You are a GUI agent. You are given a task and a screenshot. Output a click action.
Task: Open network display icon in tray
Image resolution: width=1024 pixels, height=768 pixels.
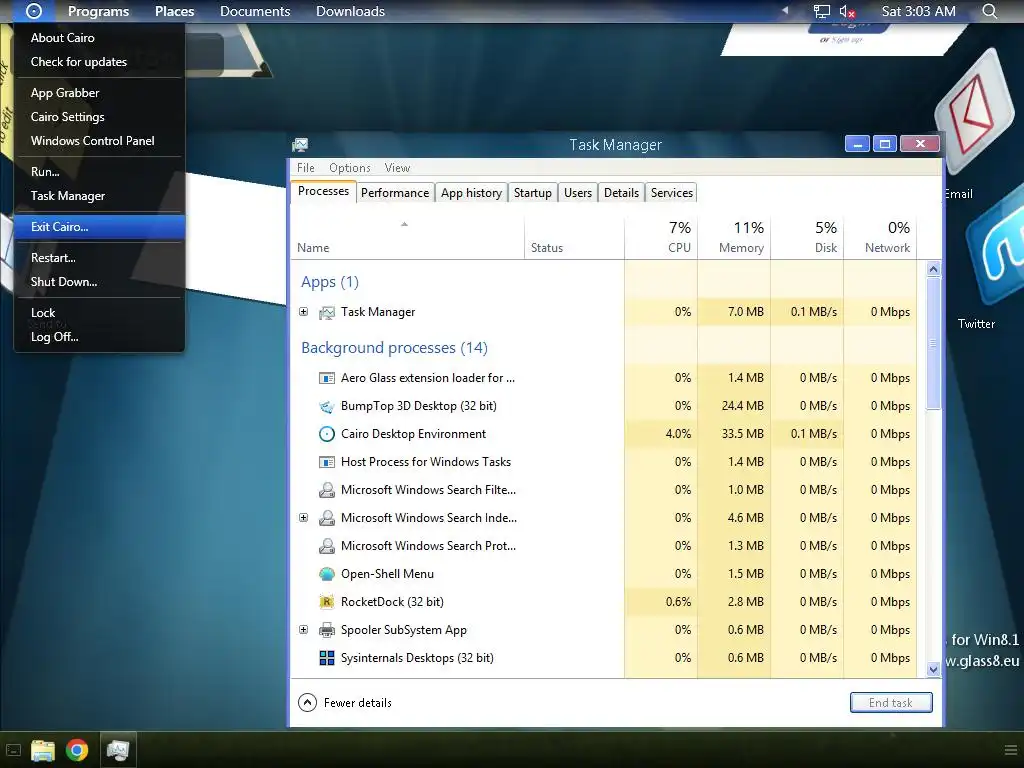click(x=822, y=11)
